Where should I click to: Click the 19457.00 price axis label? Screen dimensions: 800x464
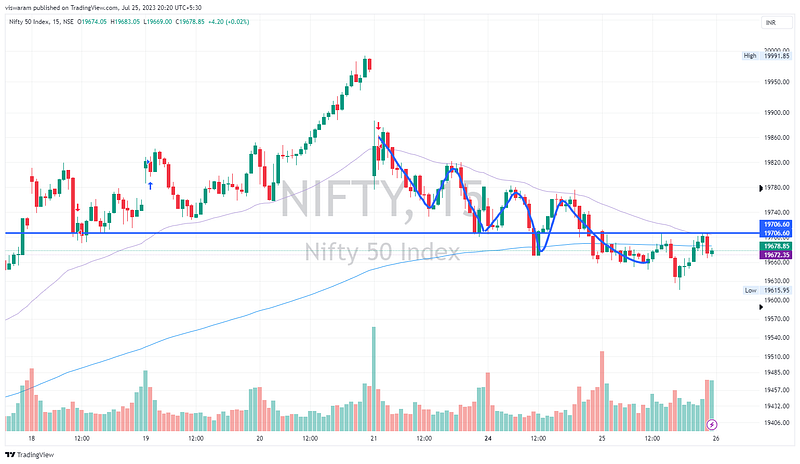[x=777, y=390]
